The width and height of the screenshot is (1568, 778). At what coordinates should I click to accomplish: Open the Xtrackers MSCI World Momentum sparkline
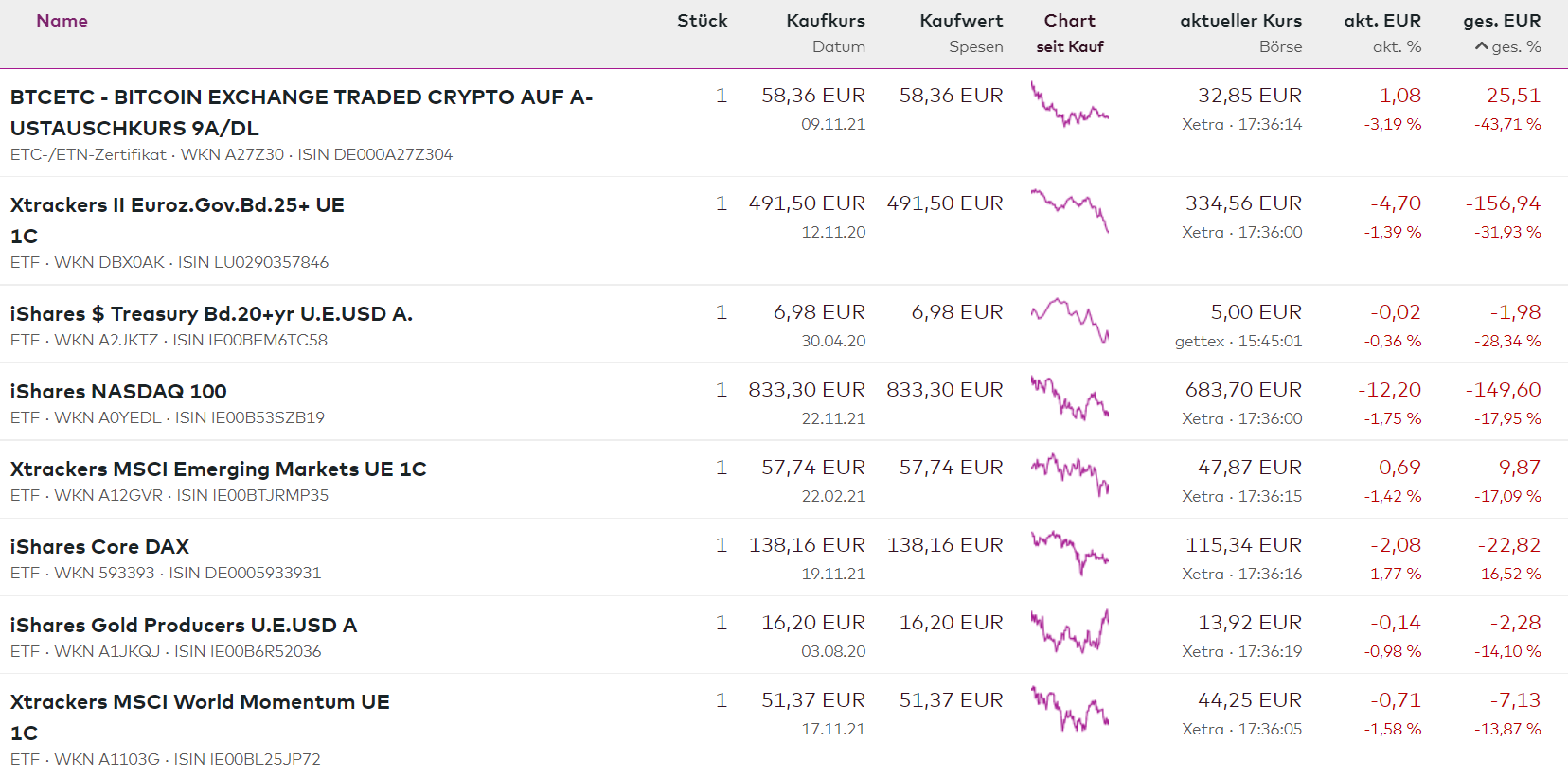coord(1070,710)
